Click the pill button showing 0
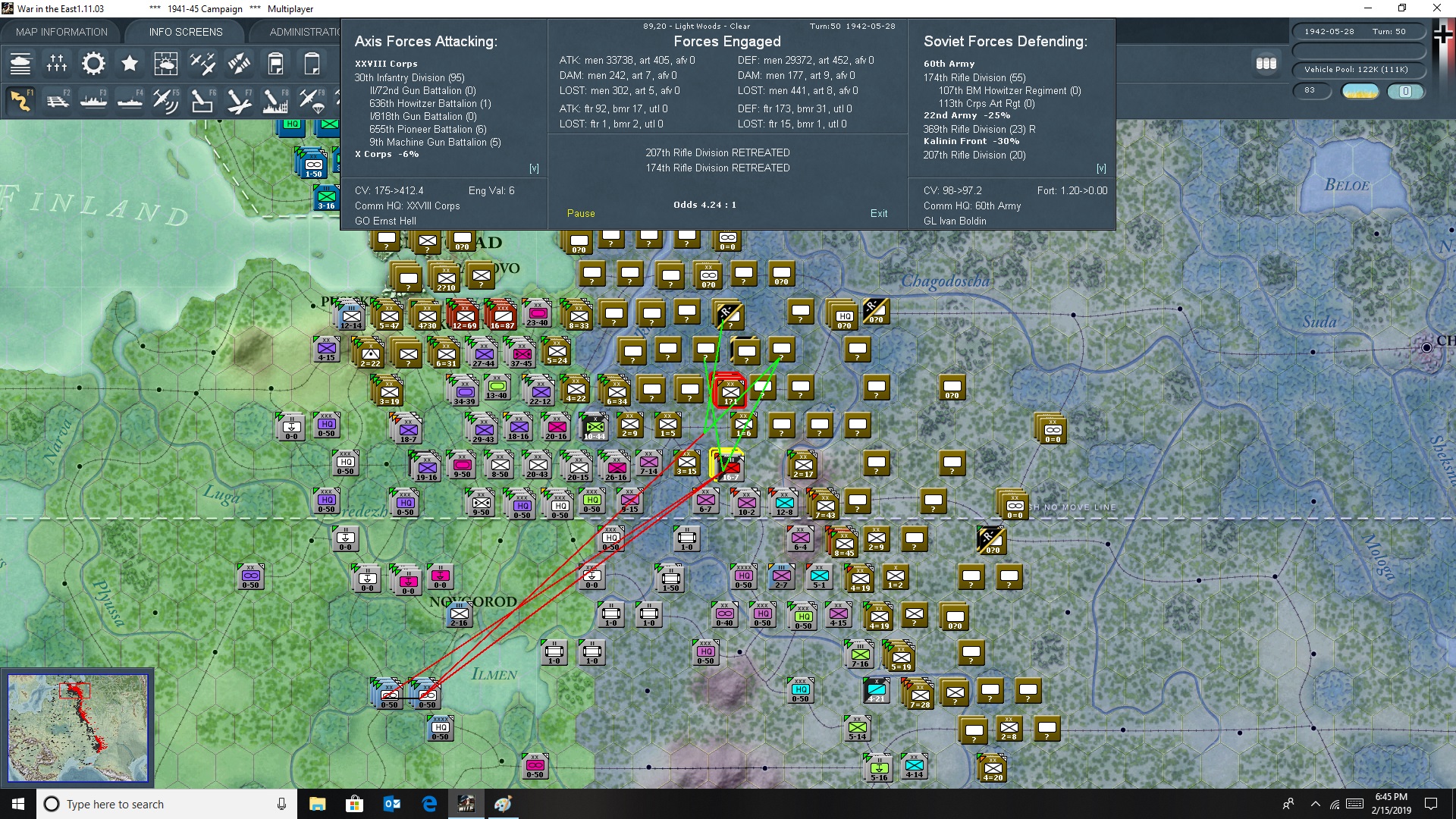Image resolution: width=1456 pixels, height=819 pixels. coord(1405,92)
